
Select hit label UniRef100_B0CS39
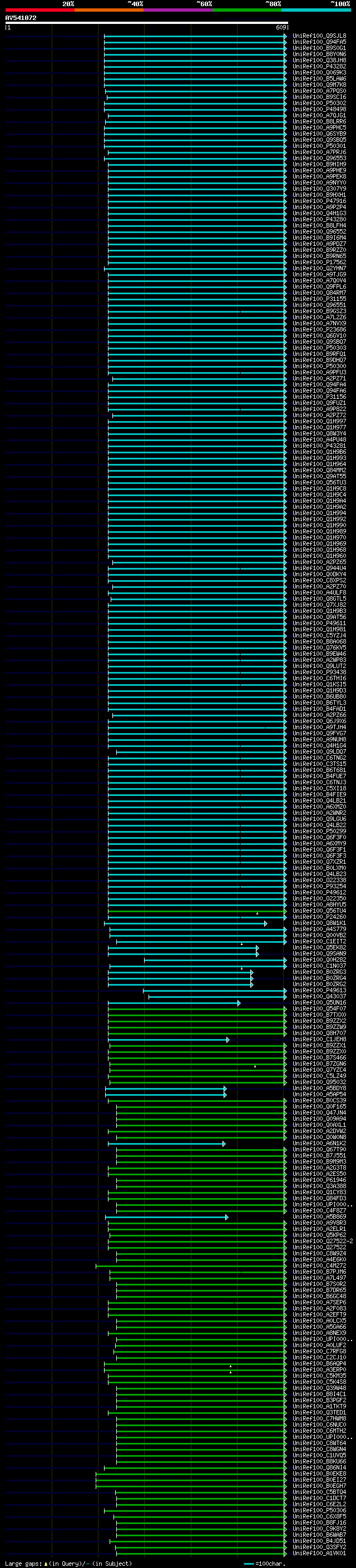click(x=319, y=1101)
